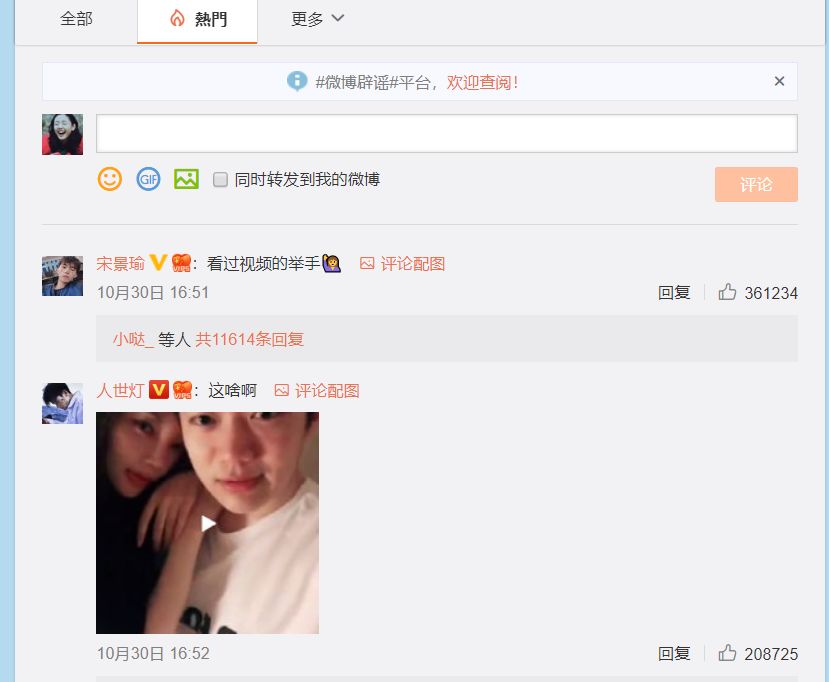Play the video in 人世灯's comment

pyautogui.click(x=208, y=523)
